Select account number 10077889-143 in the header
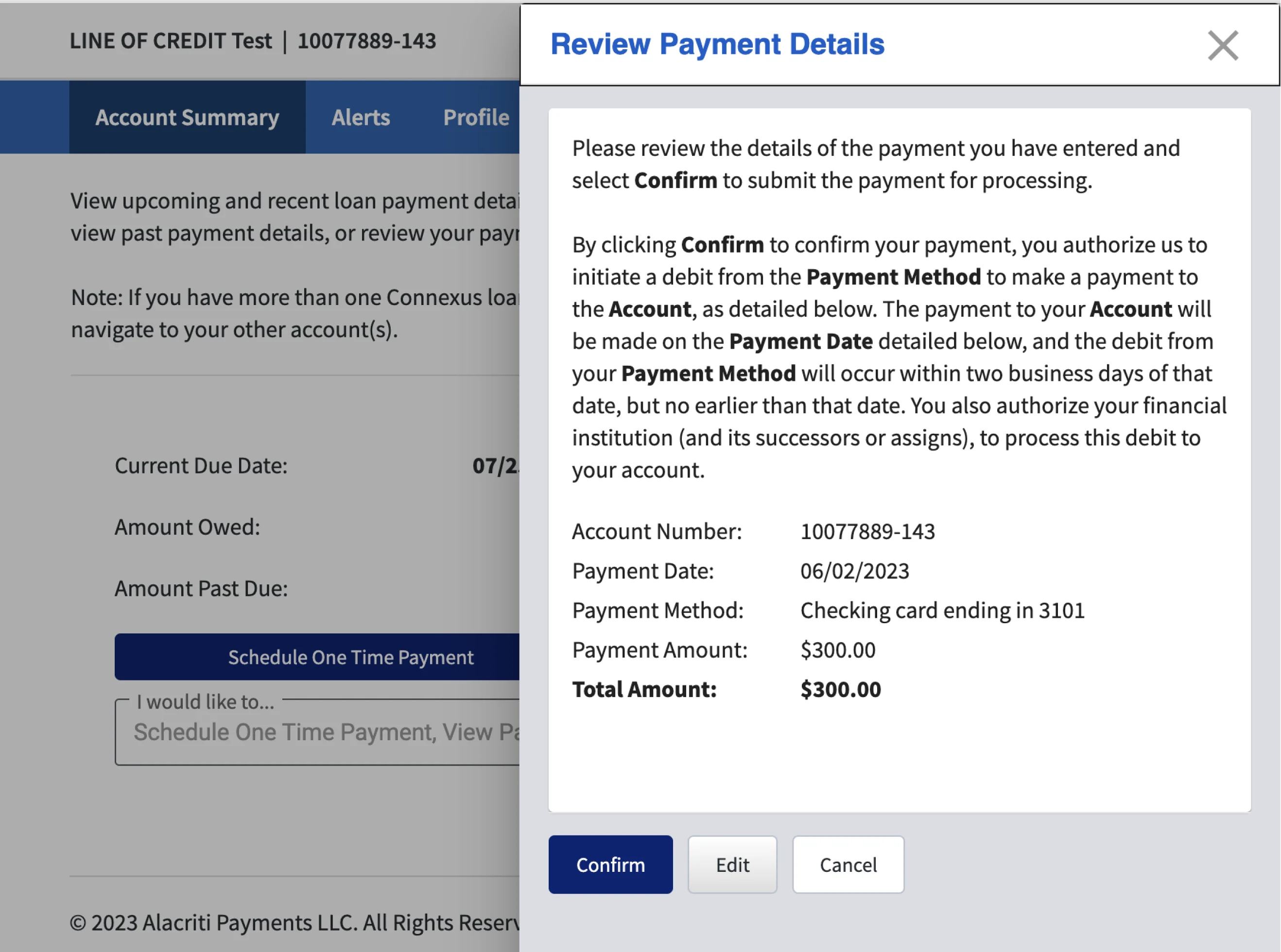 coord(367,41)
